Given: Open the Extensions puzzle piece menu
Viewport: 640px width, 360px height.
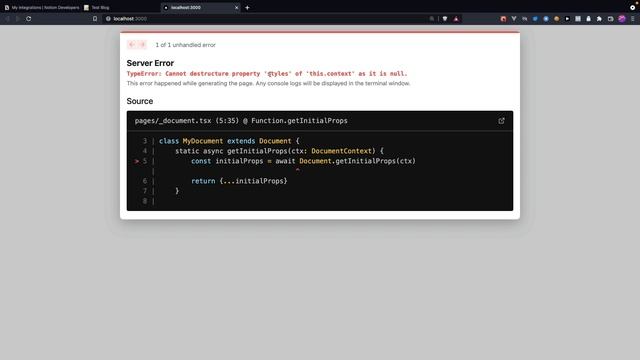Looking at the screenshot, I should [x=599, y=19].
